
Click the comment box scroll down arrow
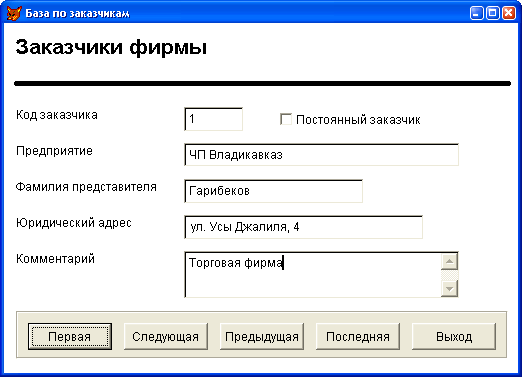point(449,289)
